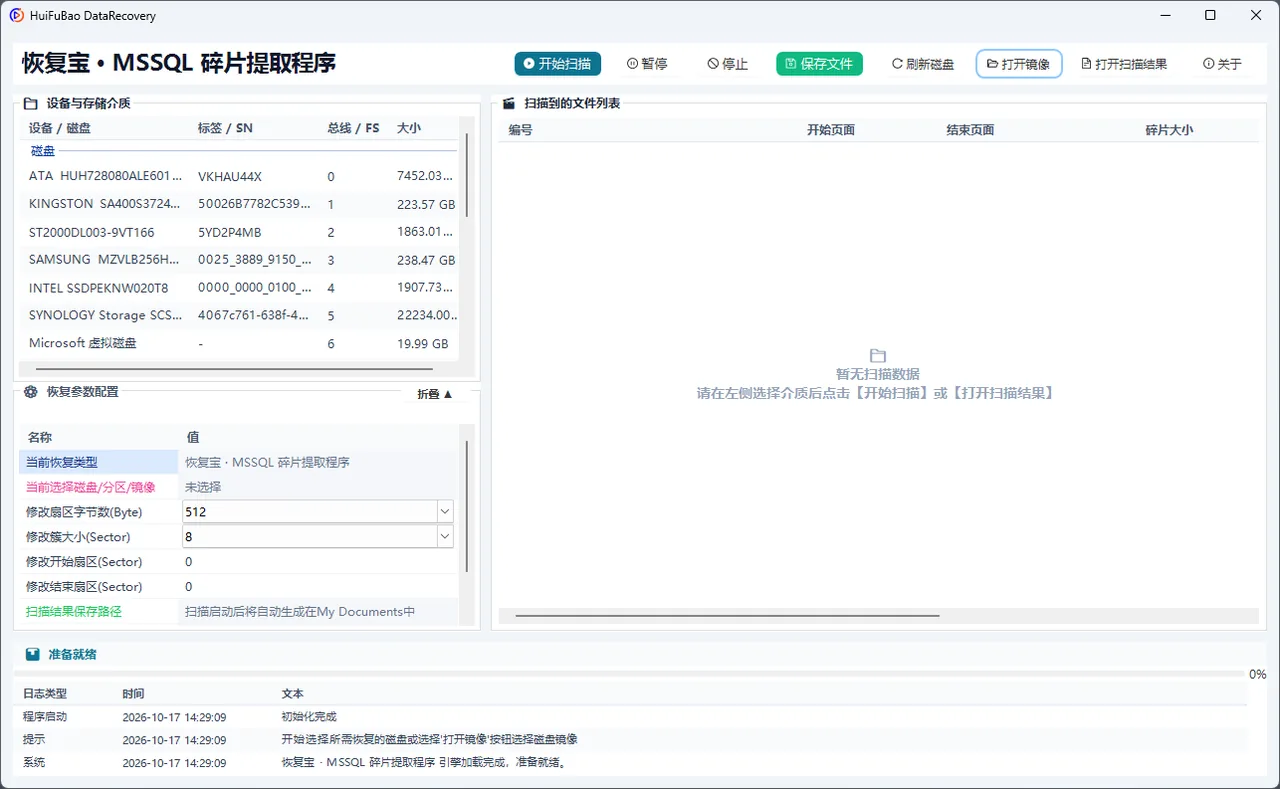Click the 设备 / 磁盘 column header
The width and height of the screenshot is (1280, 789).
click(60, 128)
